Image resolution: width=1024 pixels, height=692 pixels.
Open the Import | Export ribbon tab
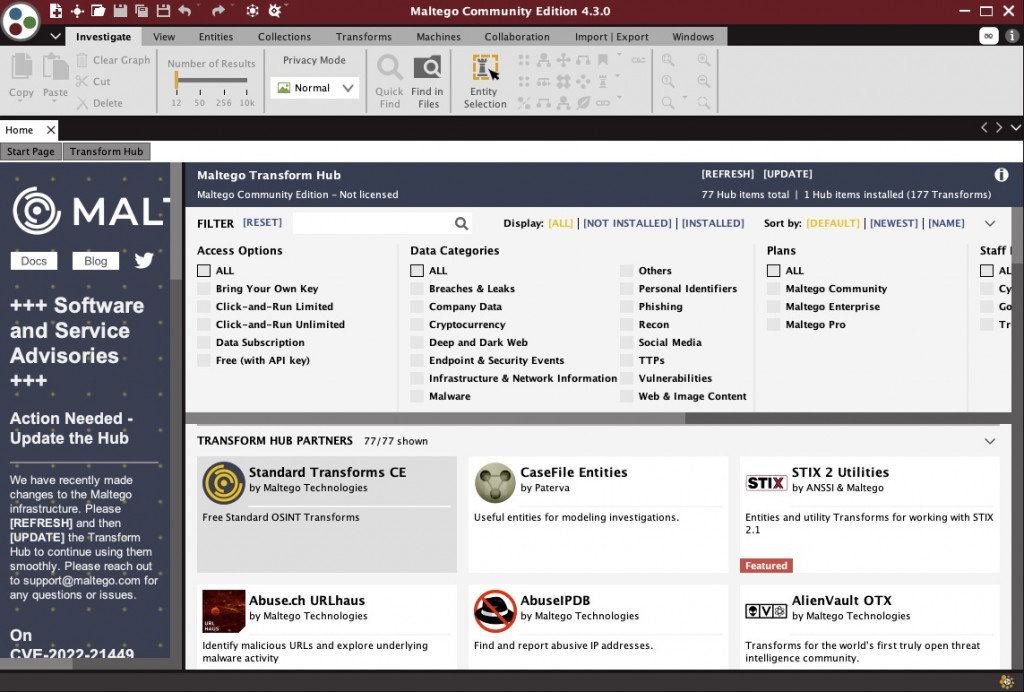(611, 37)
